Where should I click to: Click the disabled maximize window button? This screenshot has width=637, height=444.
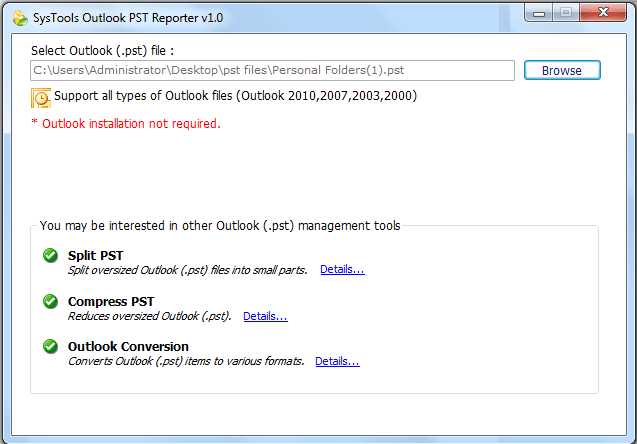pyautogui.click(x=566, y=13)
